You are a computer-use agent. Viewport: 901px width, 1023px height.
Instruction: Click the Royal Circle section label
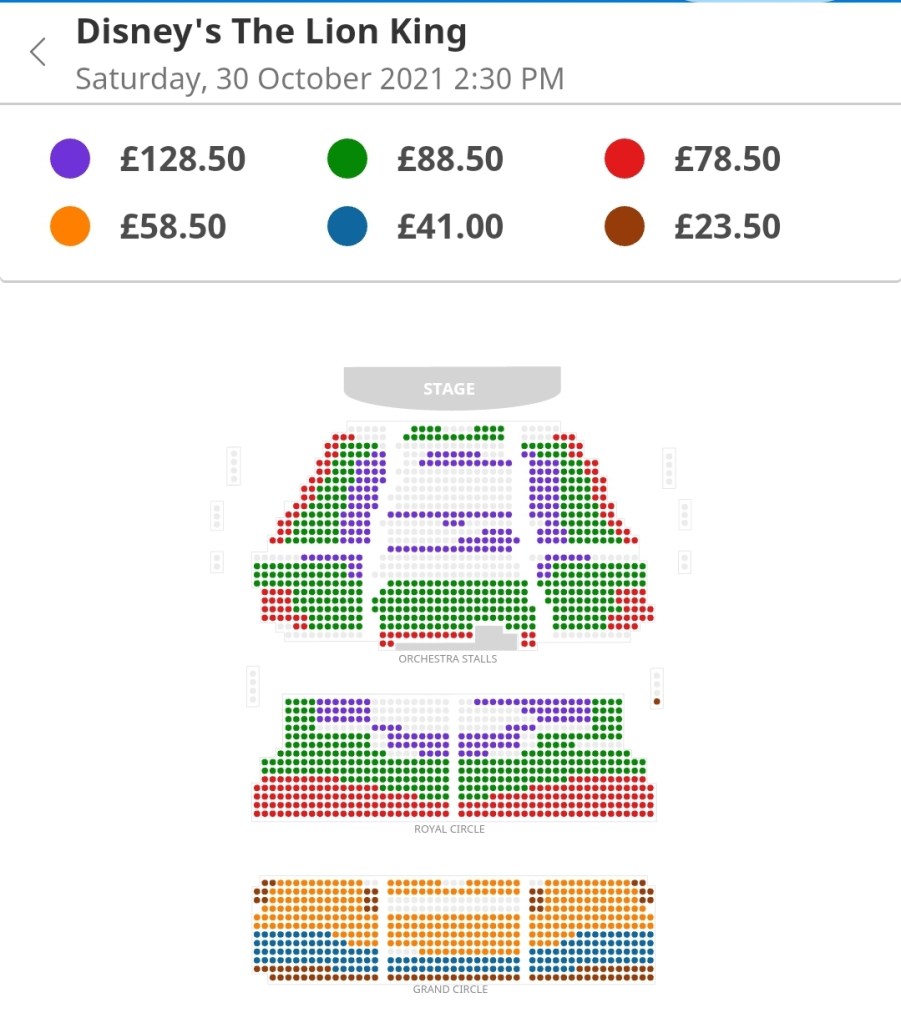click(449, 829)
